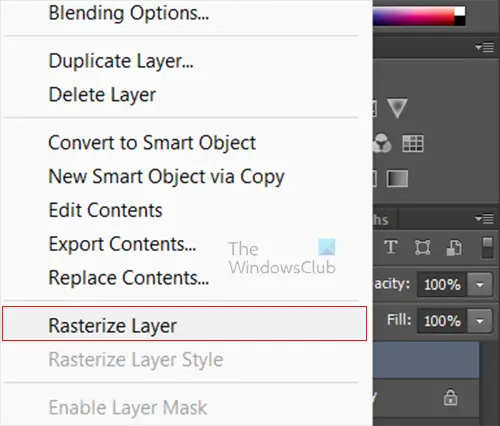Toggle the layer filtering switch
Image resolution: width=500 pixels, height=426 pixels.
coord(487,248)
